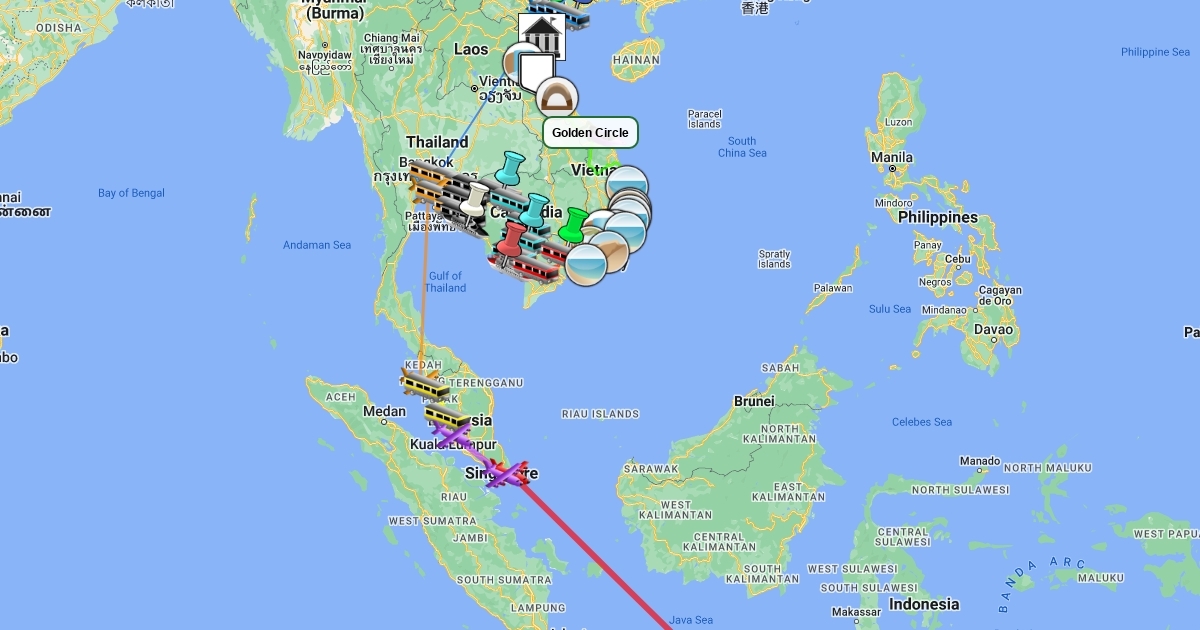Image resolution: width=1200 pixels, height=630 pixels.
Task: Click the white shield-shaped marker near Laos
Action: 538,71
